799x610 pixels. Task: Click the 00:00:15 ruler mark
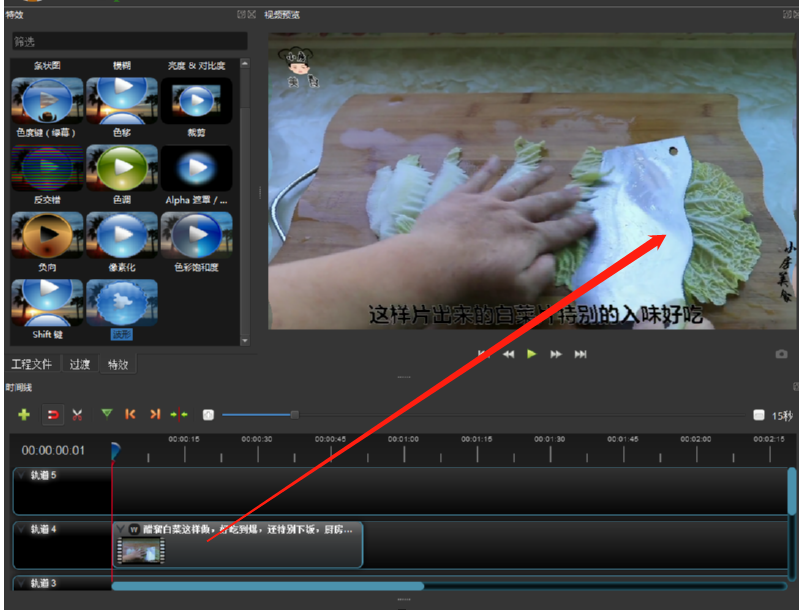pyautogui.click(x=184, y=439)
